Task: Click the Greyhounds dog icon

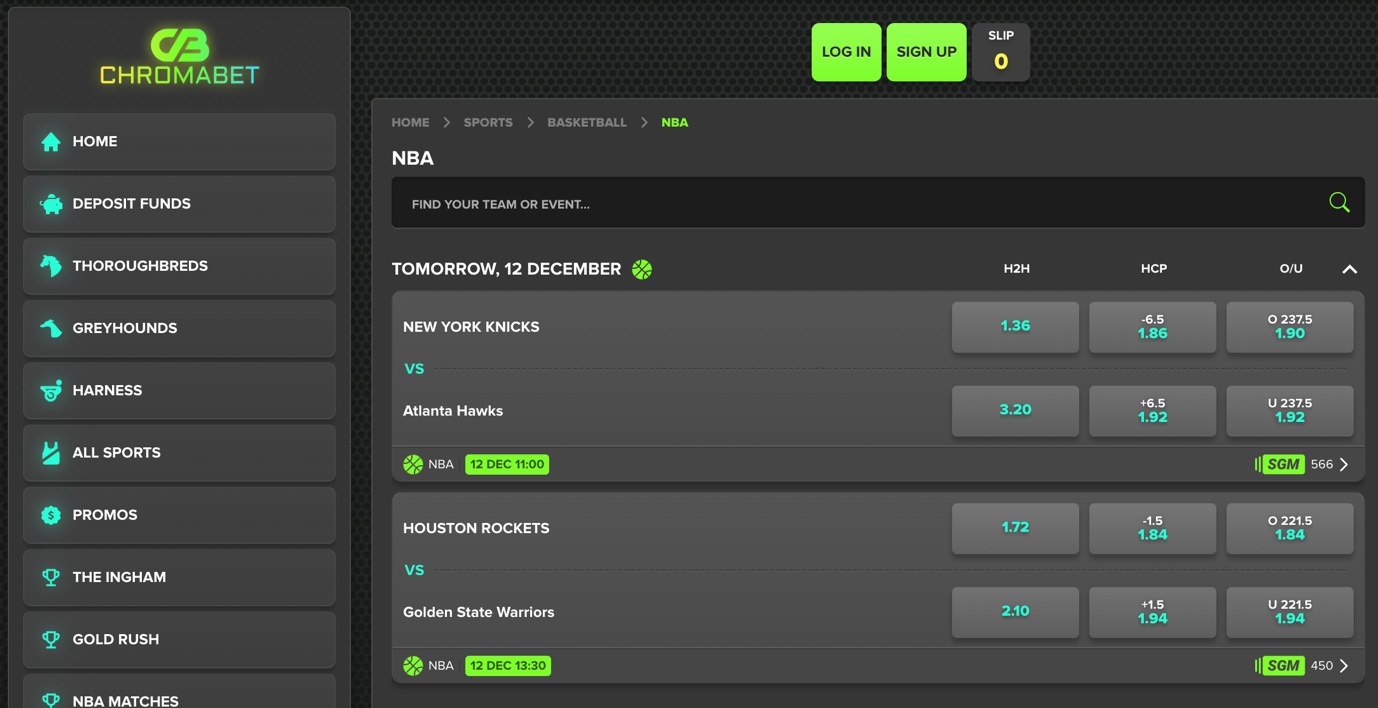Action: tap(51, 328)
